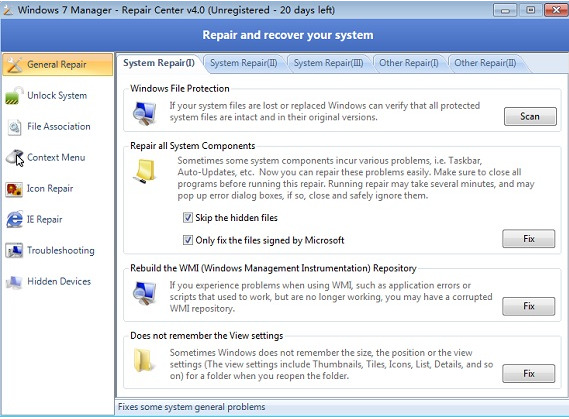The image size is (569, 419).
Task: Scan Windows File Protection
Action: 530,116
